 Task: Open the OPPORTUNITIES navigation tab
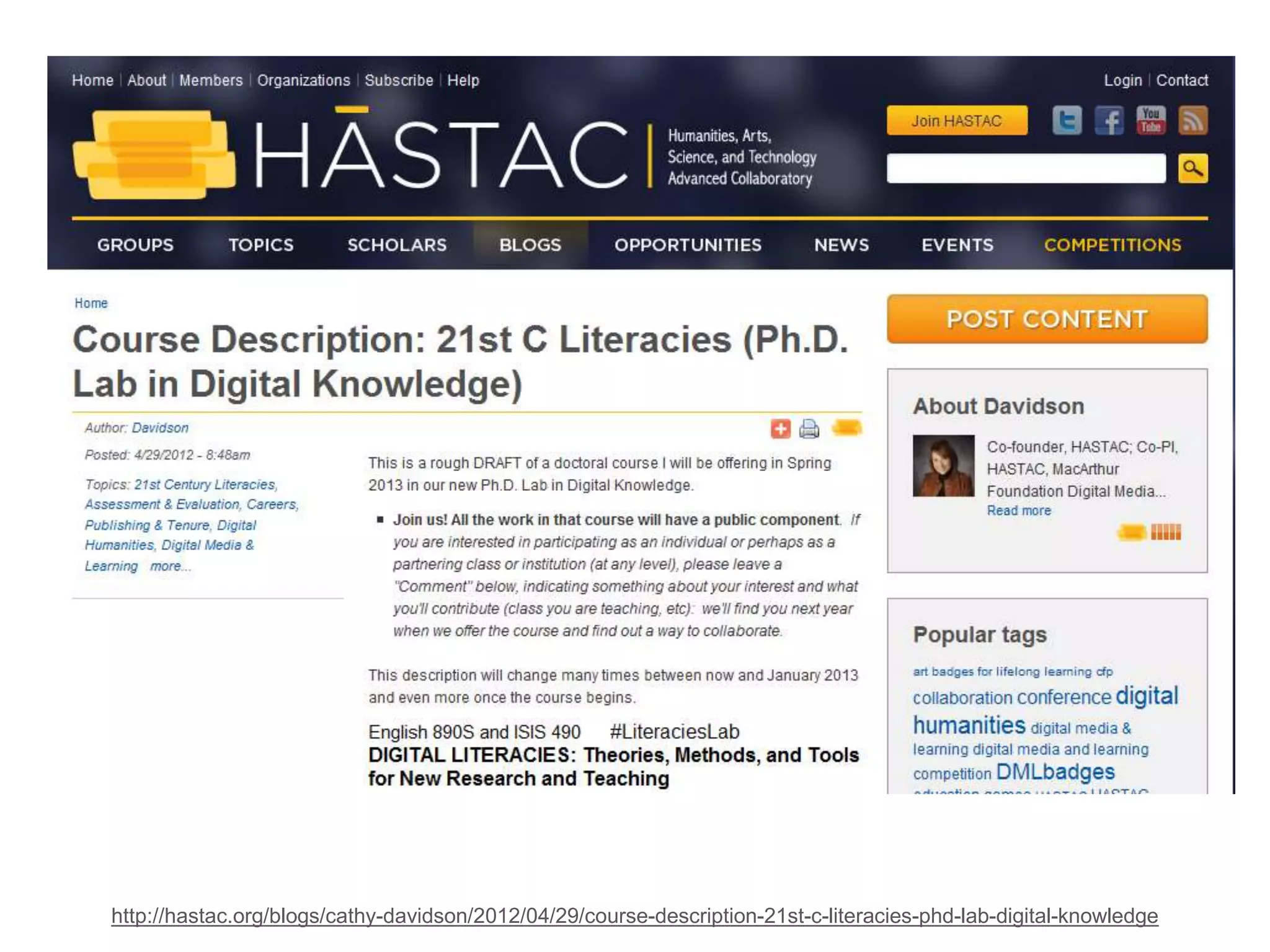pyautogui.click(x=688, y=245)
